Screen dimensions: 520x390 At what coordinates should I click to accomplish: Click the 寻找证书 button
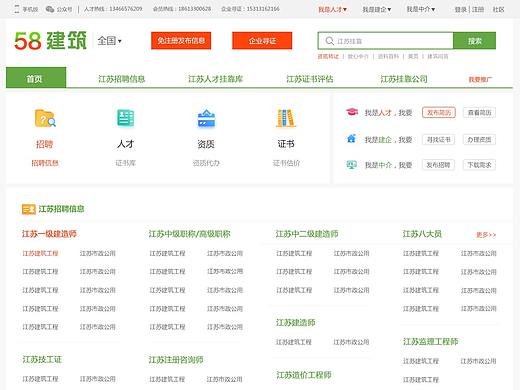click(439, 139)
